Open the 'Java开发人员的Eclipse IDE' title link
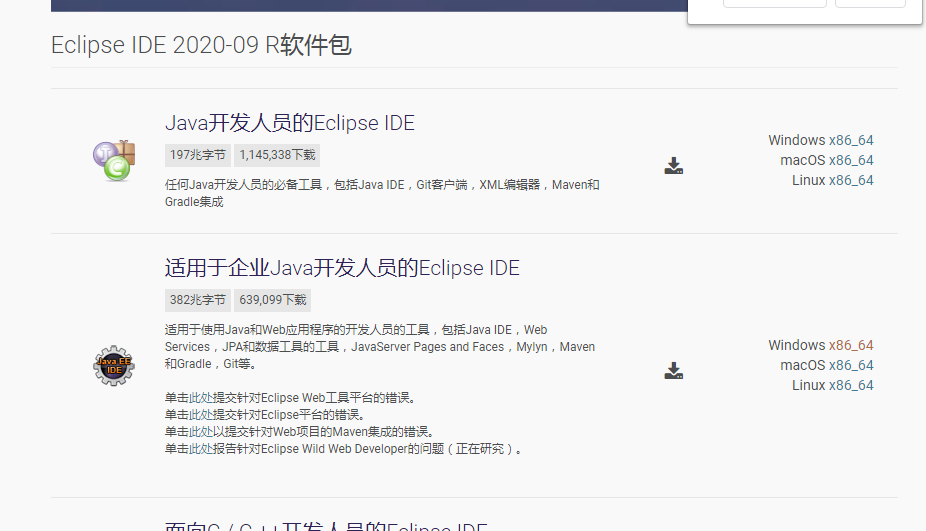 click(x=289, y=123)
